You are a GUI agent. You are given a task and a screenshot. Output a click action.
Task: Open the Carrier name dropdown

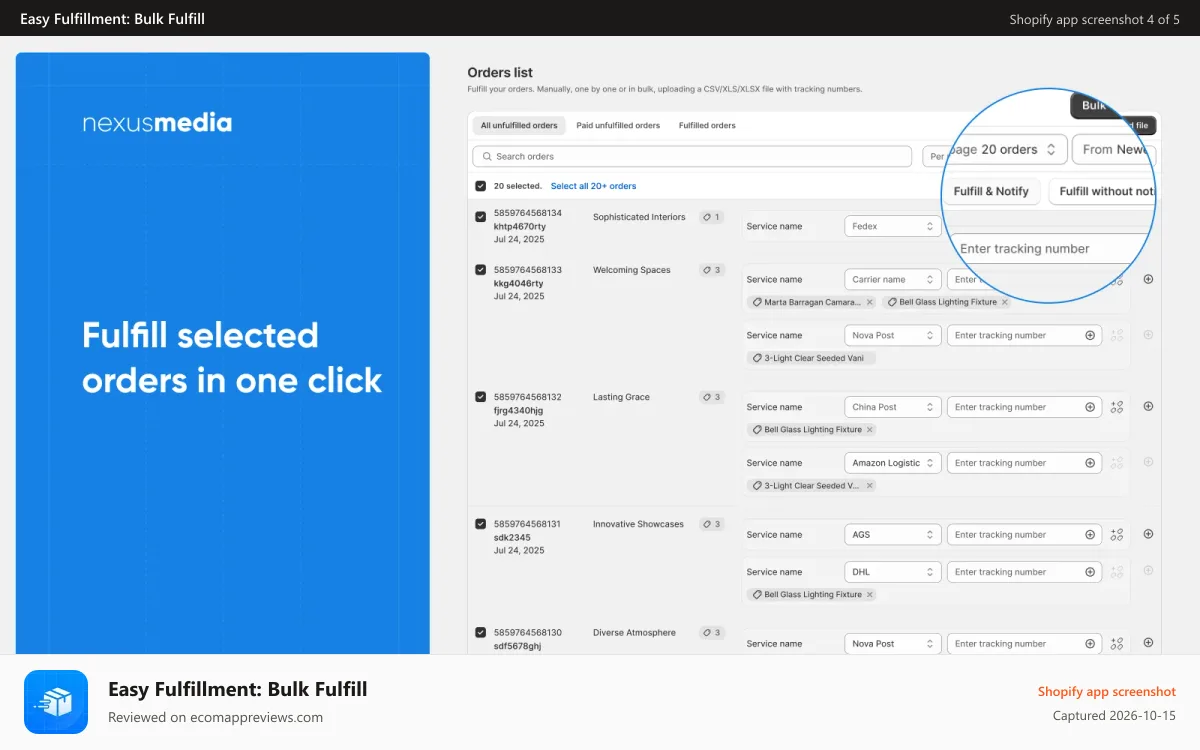[x=893, y=279]
